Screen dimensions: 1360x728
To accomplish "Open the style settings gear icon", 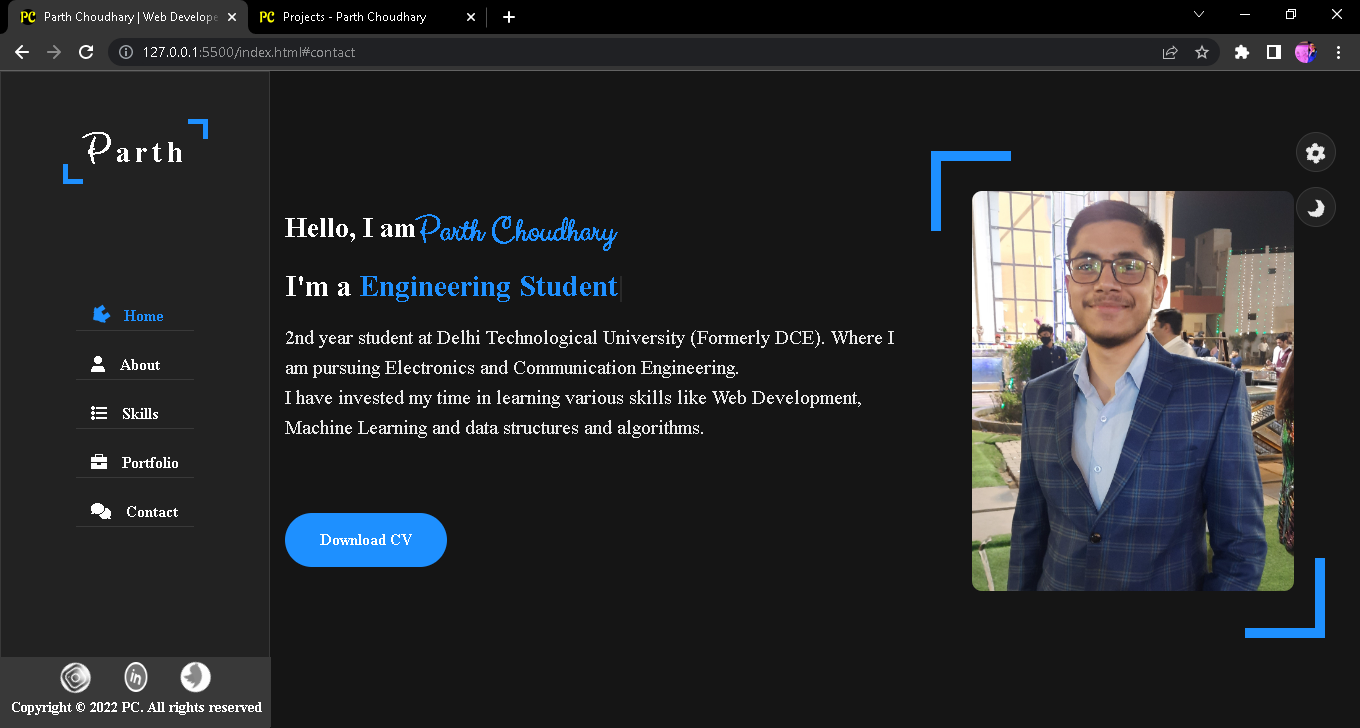I will [1315, 152].
